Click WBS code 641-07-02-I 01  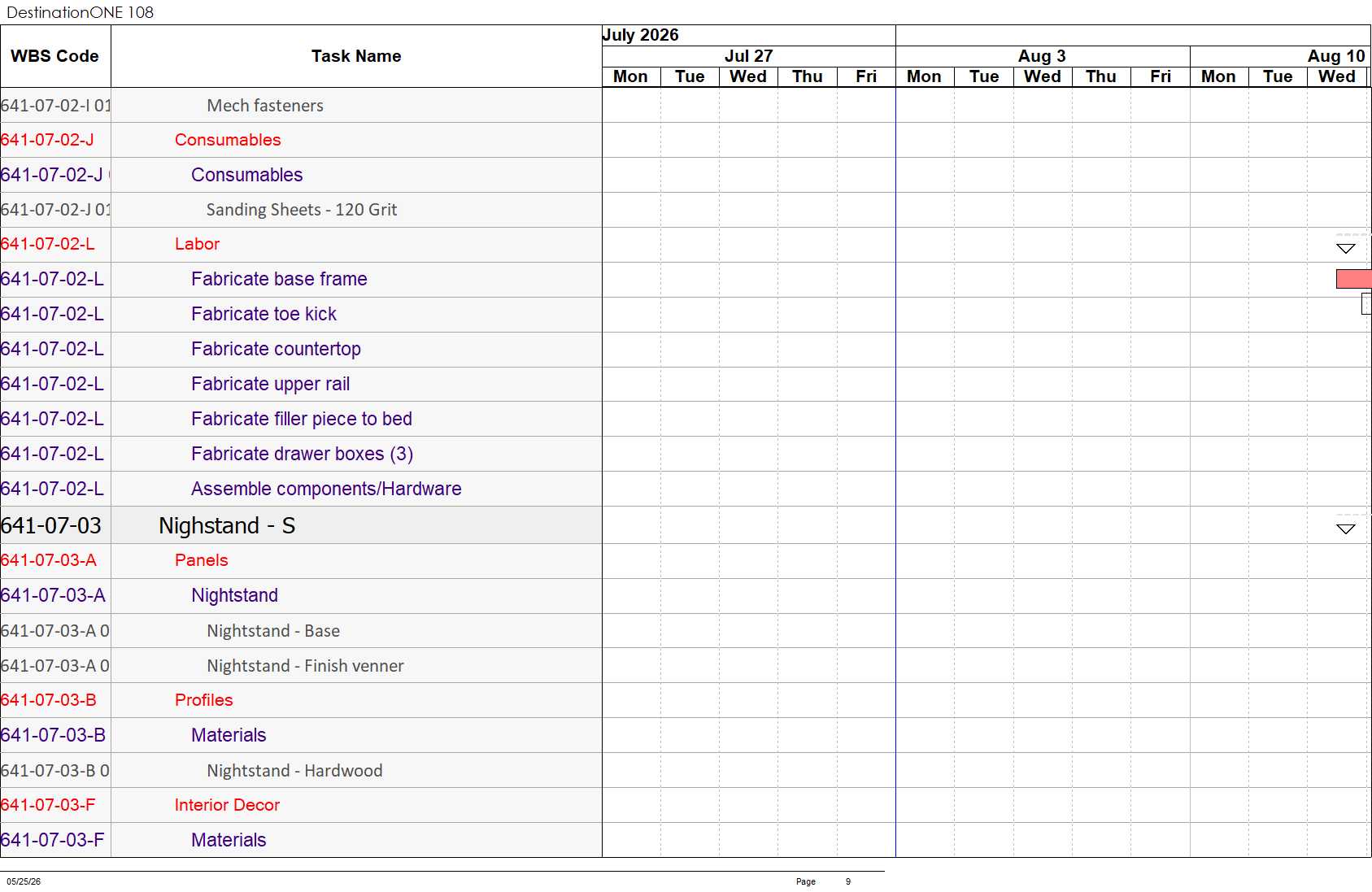tap(55, 106)
